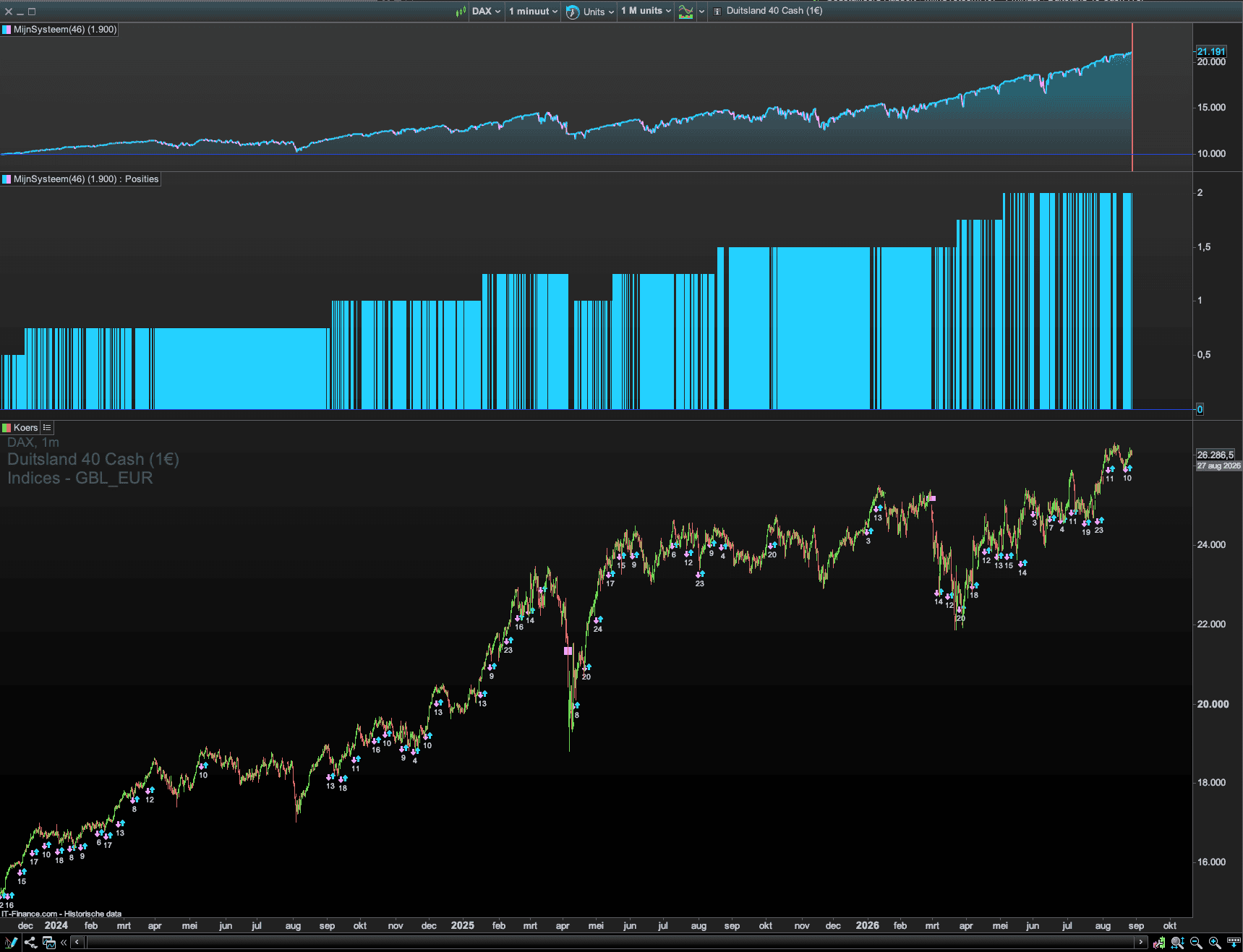This screenshot has height=952, width=1243.
Task: Click the 2024 year label on time axis
Action: (56, 925)
